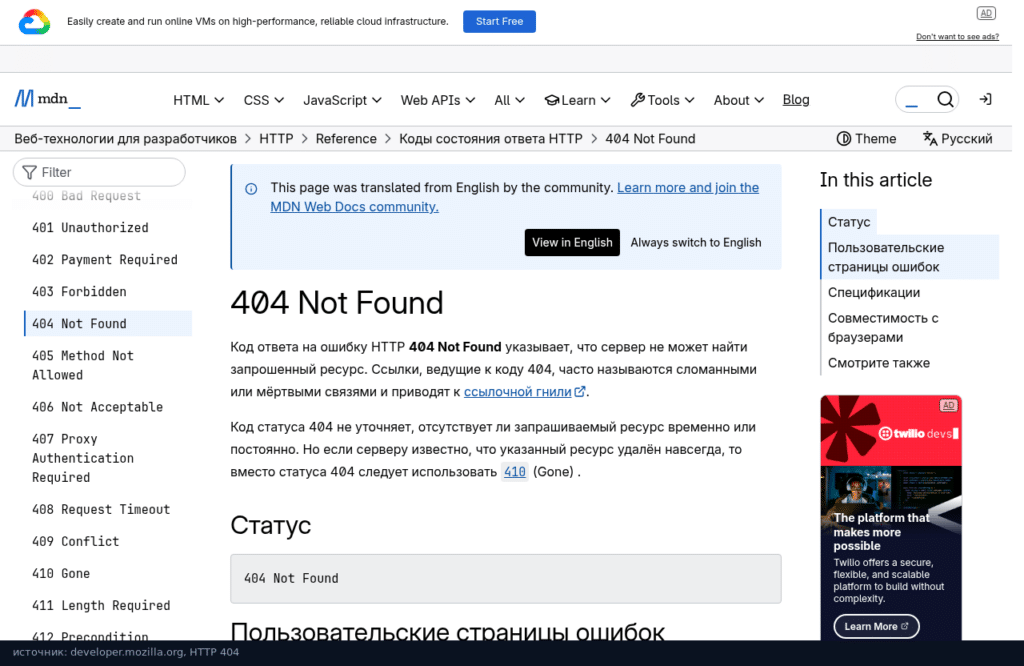
Task: Expand the Web APIs menu
Action: pyautogui.click(x=438, y=100)
